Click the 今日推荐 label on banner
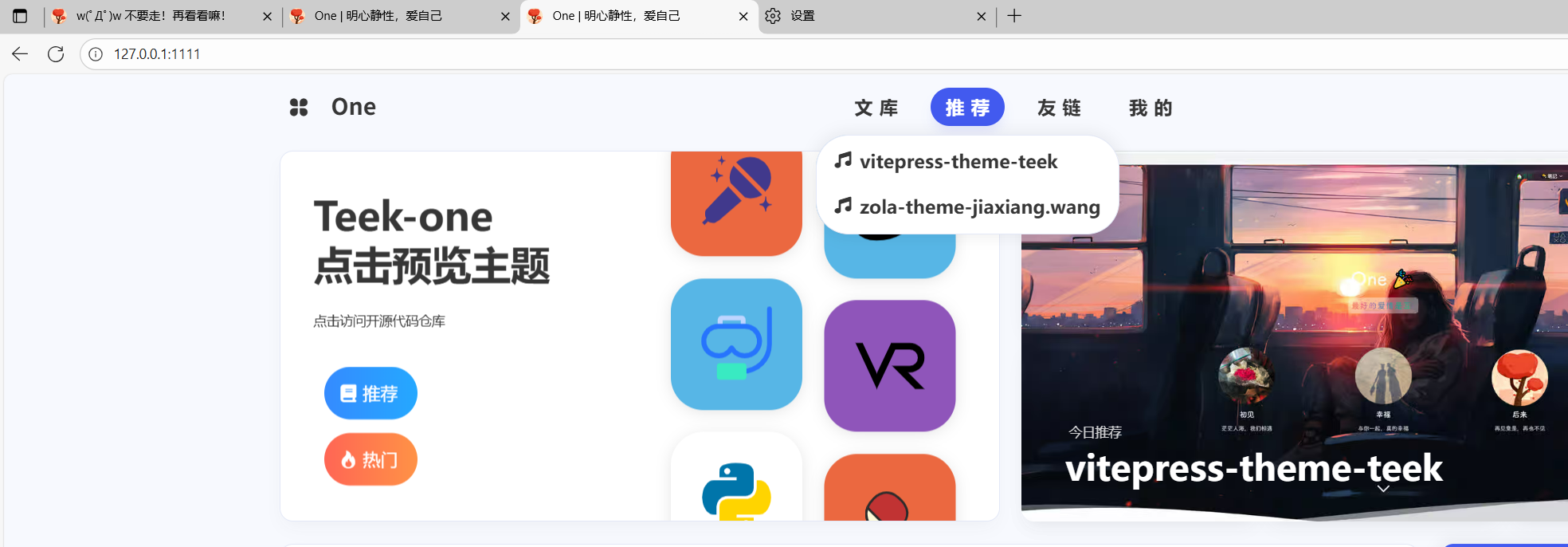The image size is (1568, 547). pos(1096,432)
